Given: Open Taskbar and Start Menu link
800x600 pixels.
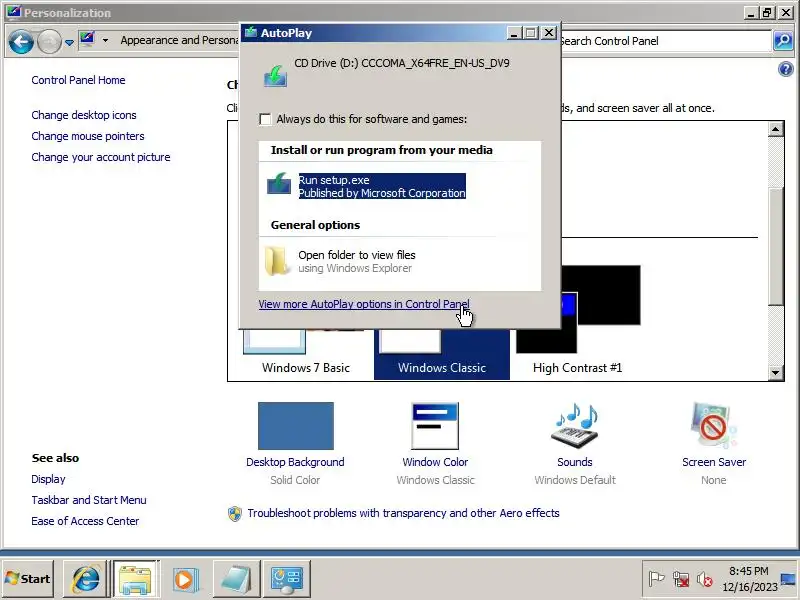Looking at the screenshot, I should tap(89, 500).
